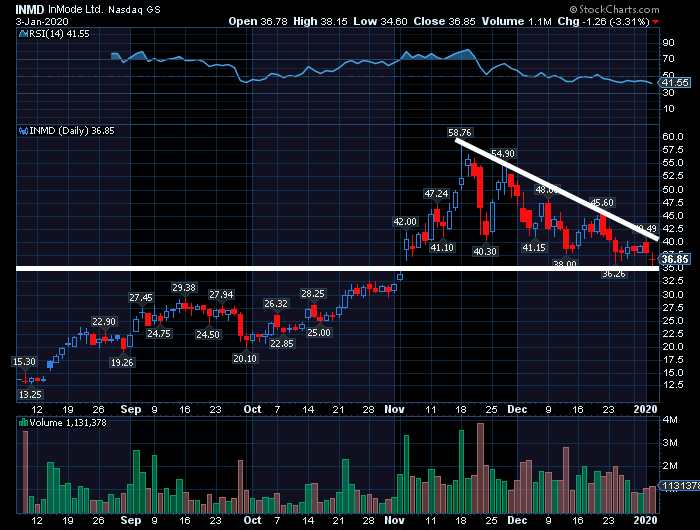Click the Nov label on price axis
700x530 pixels.
tap(394, 409)
